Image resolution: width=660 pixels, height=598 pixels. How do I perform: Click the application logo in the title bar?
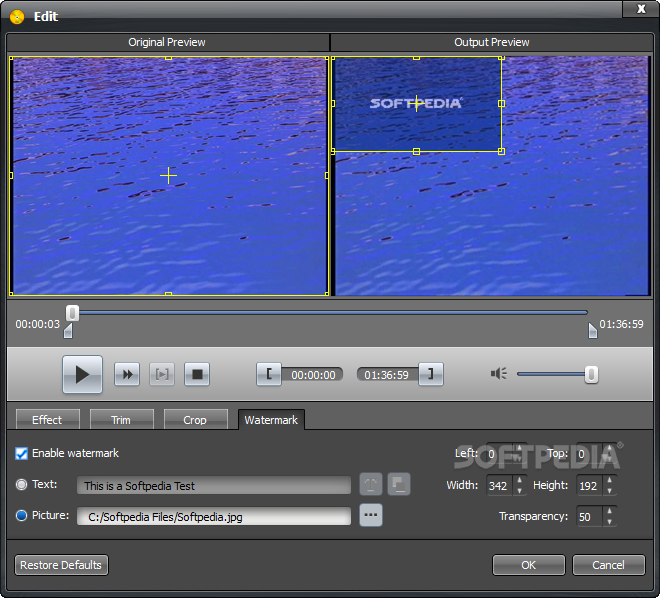(17, 16)
